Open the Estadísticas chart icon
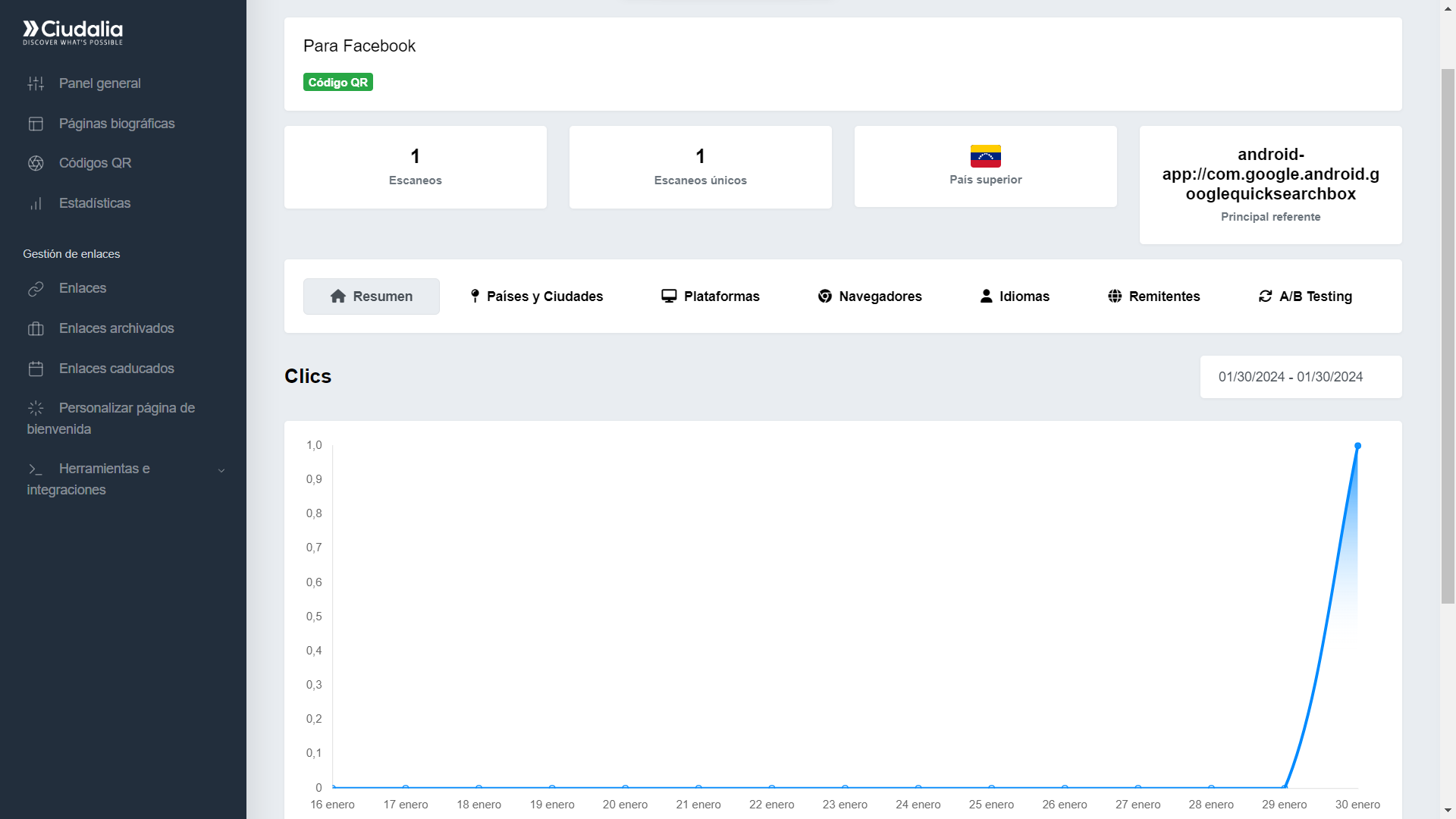This screenshot has width=1456, height=819. tap(36, 203)
